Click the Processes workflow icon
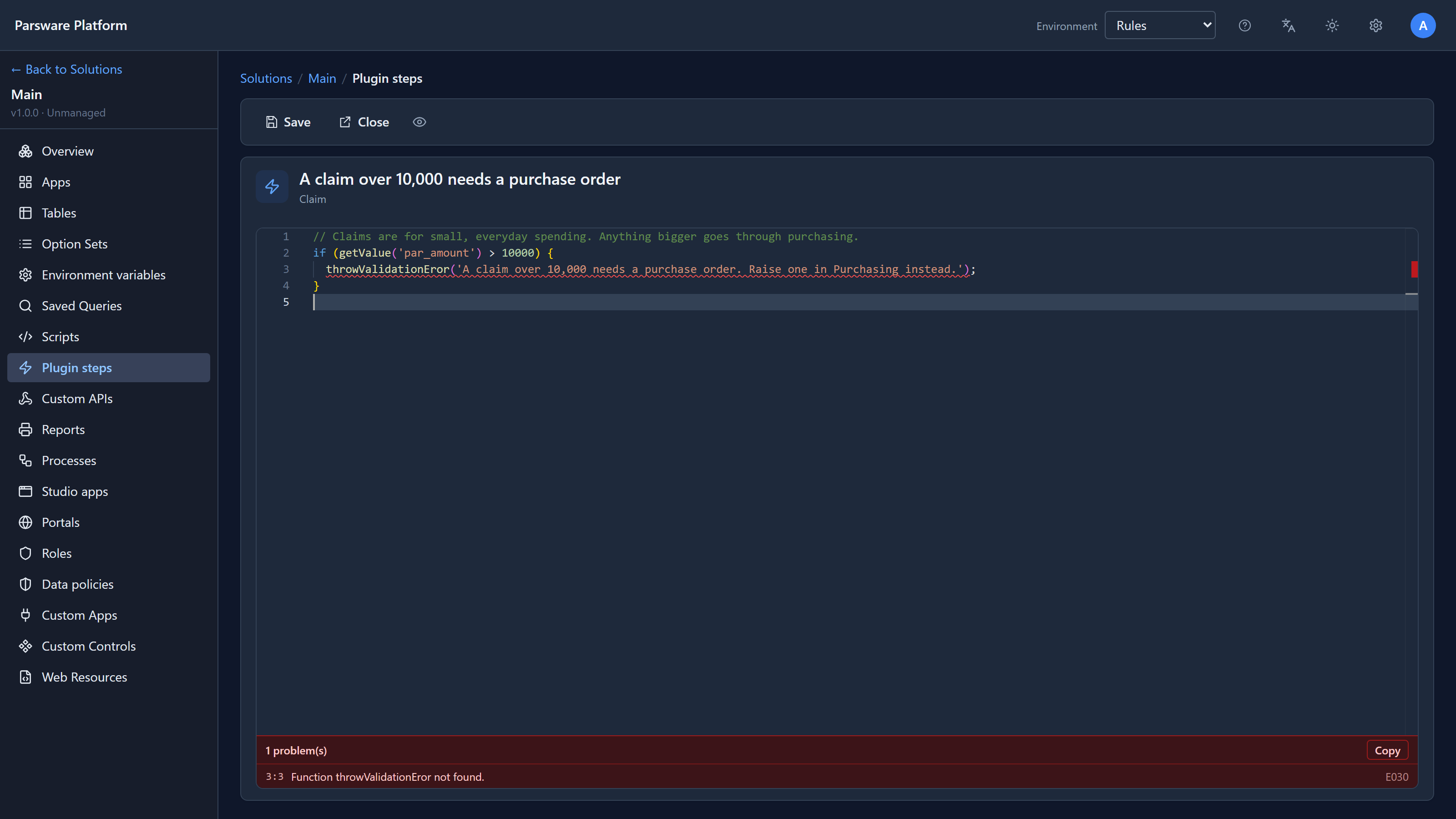The image size is (1456, 819). click(25, 460)
